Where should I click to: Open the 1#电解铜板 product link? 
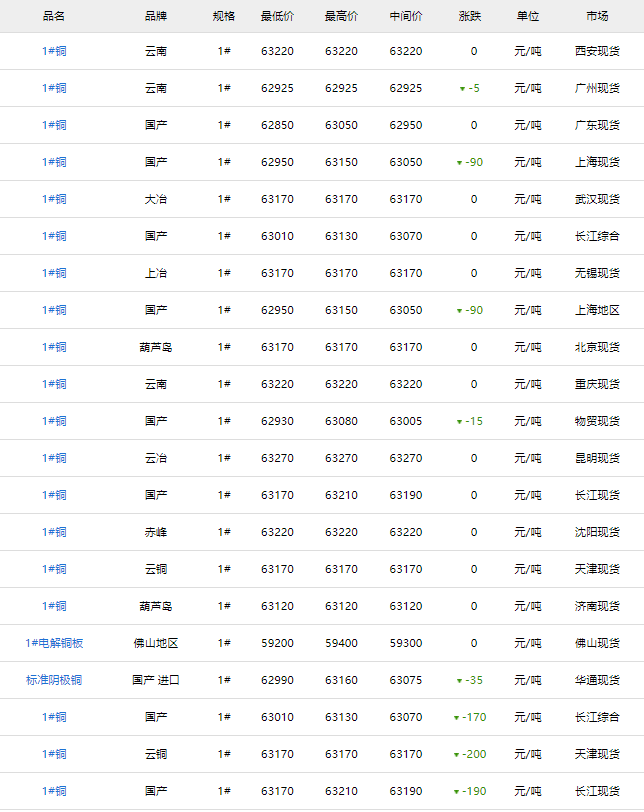[54, 643]
